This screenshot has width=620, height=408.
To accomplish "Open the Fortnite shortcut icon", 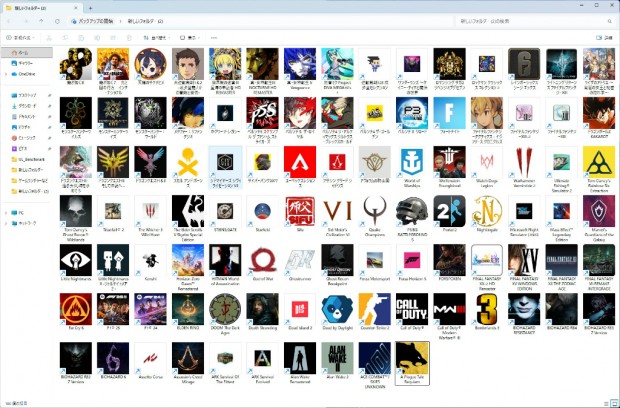I will click(x=450, y=112).
